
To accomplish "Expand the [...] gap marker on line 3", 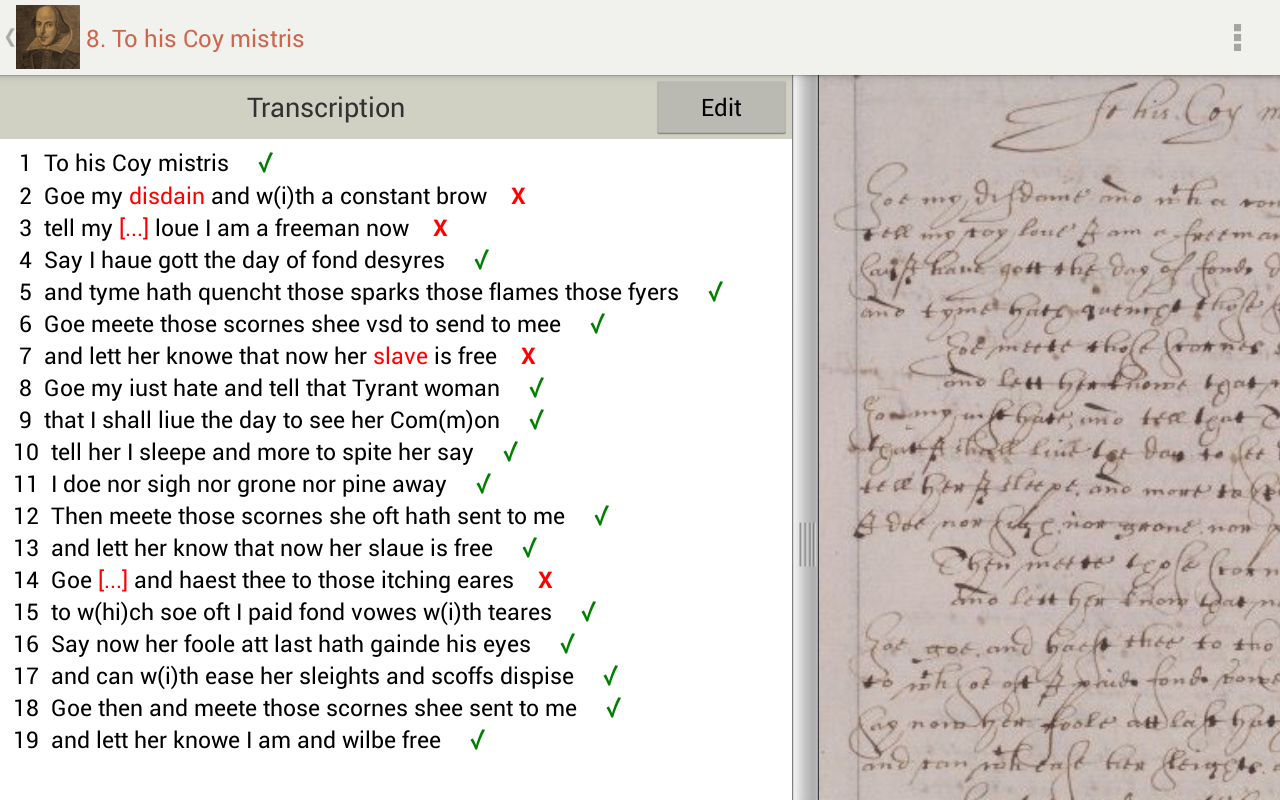I will 132,228.
